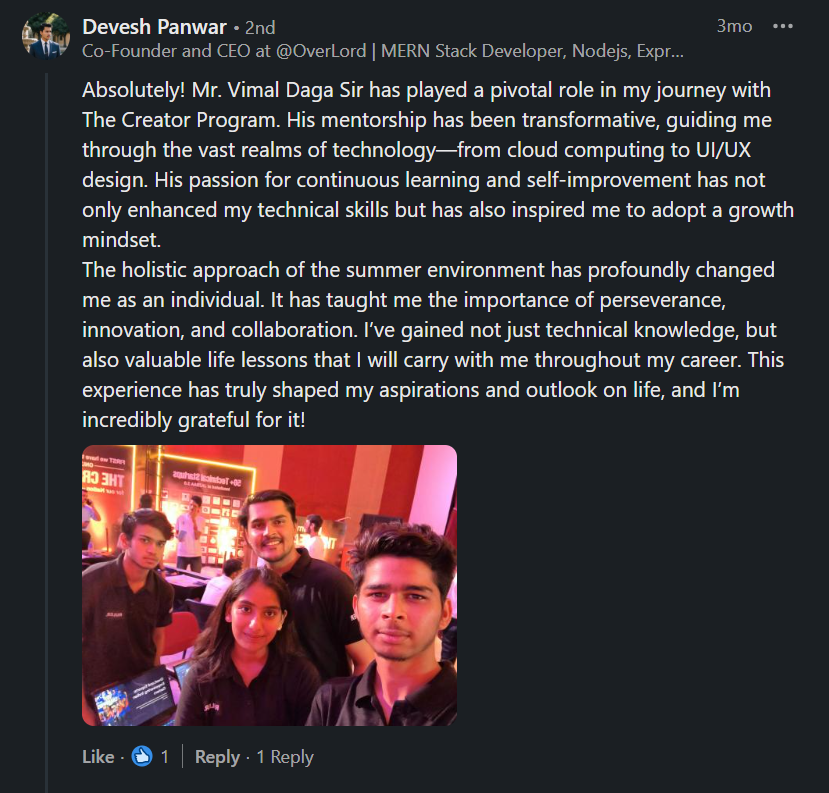Click "The Creator Program" text in comment
Image resolution: width=829 pixels, height=793 pixels.
coord(173,121)
